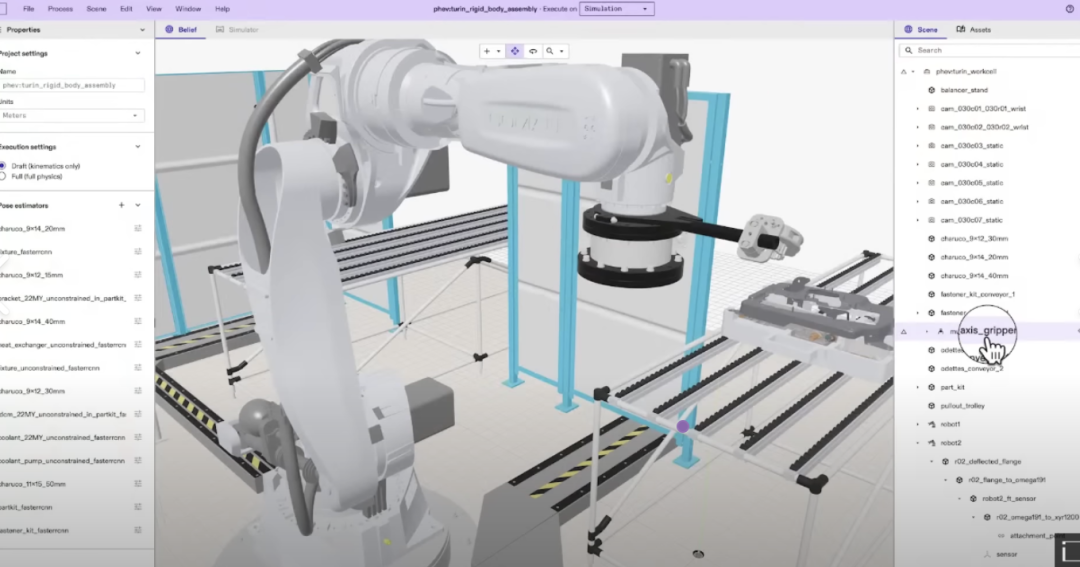
Task: Select pullout_trolley in scene tree
Action: pos(962,406)
